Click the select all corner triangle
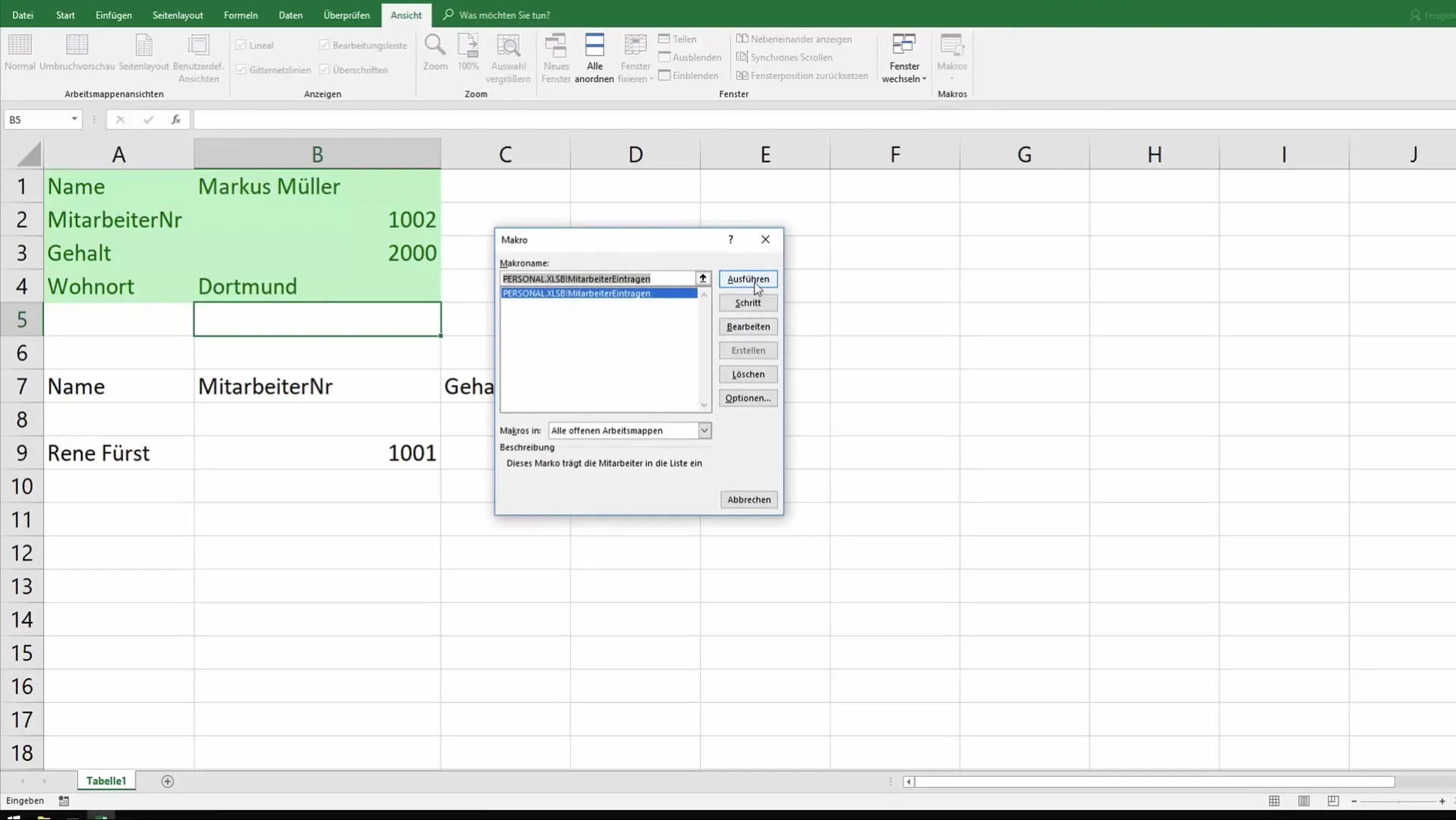 point(29,154)
